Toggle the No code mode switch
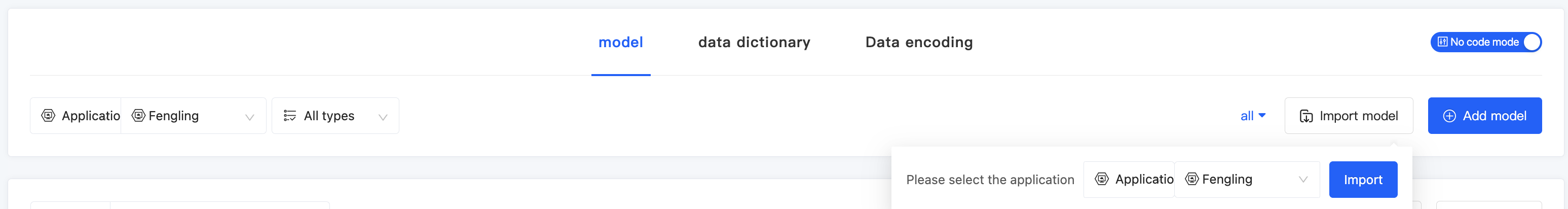 [1532, 42]
